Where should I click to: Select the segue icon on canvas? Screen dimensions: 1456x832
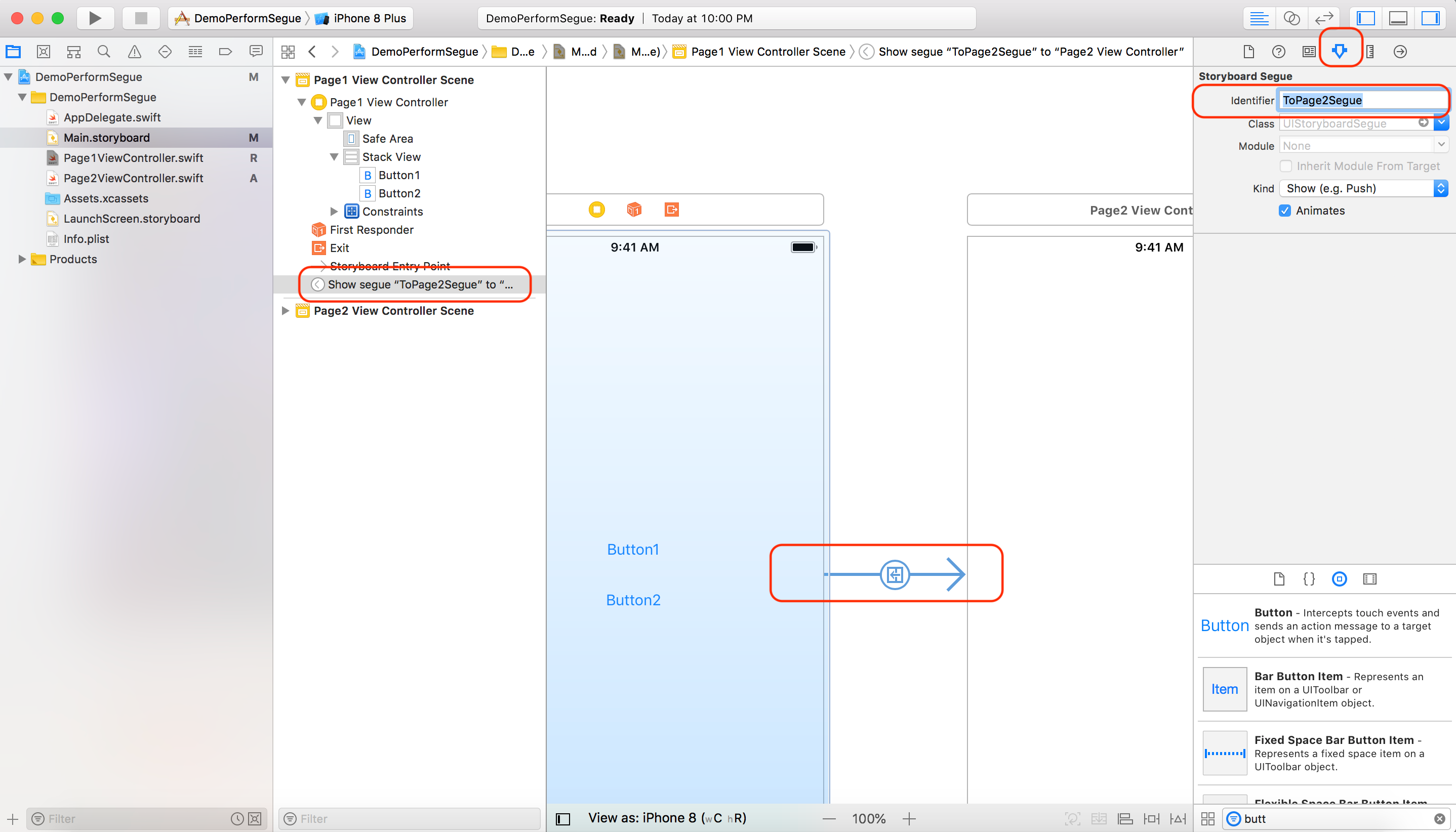pos(895,574)
